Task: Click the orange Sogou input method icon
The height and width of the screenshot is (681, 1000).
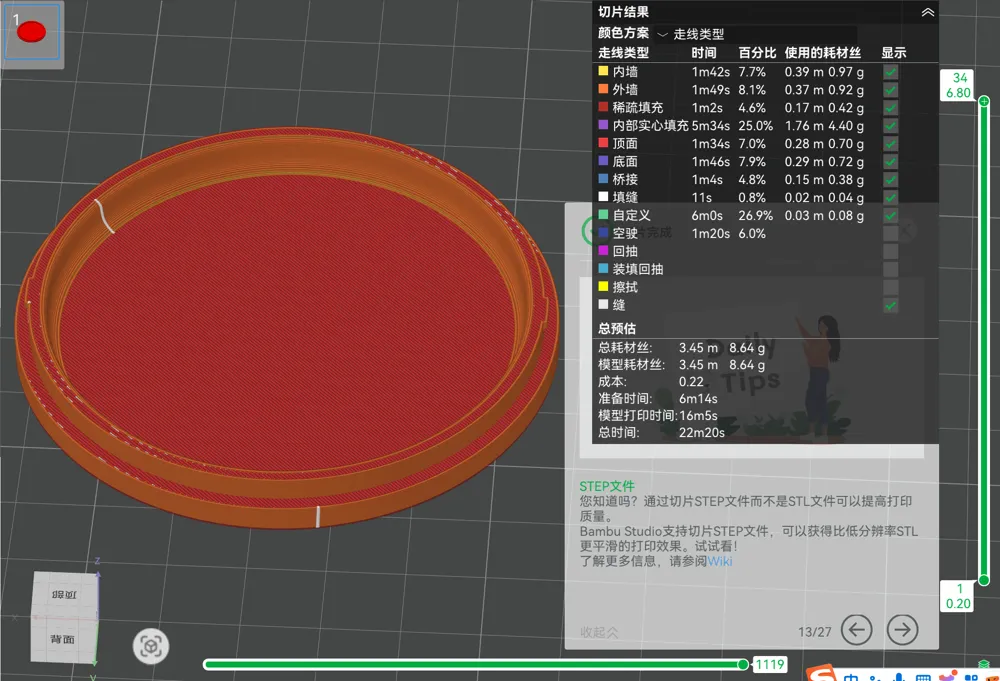Action: [x=821, y=673]
